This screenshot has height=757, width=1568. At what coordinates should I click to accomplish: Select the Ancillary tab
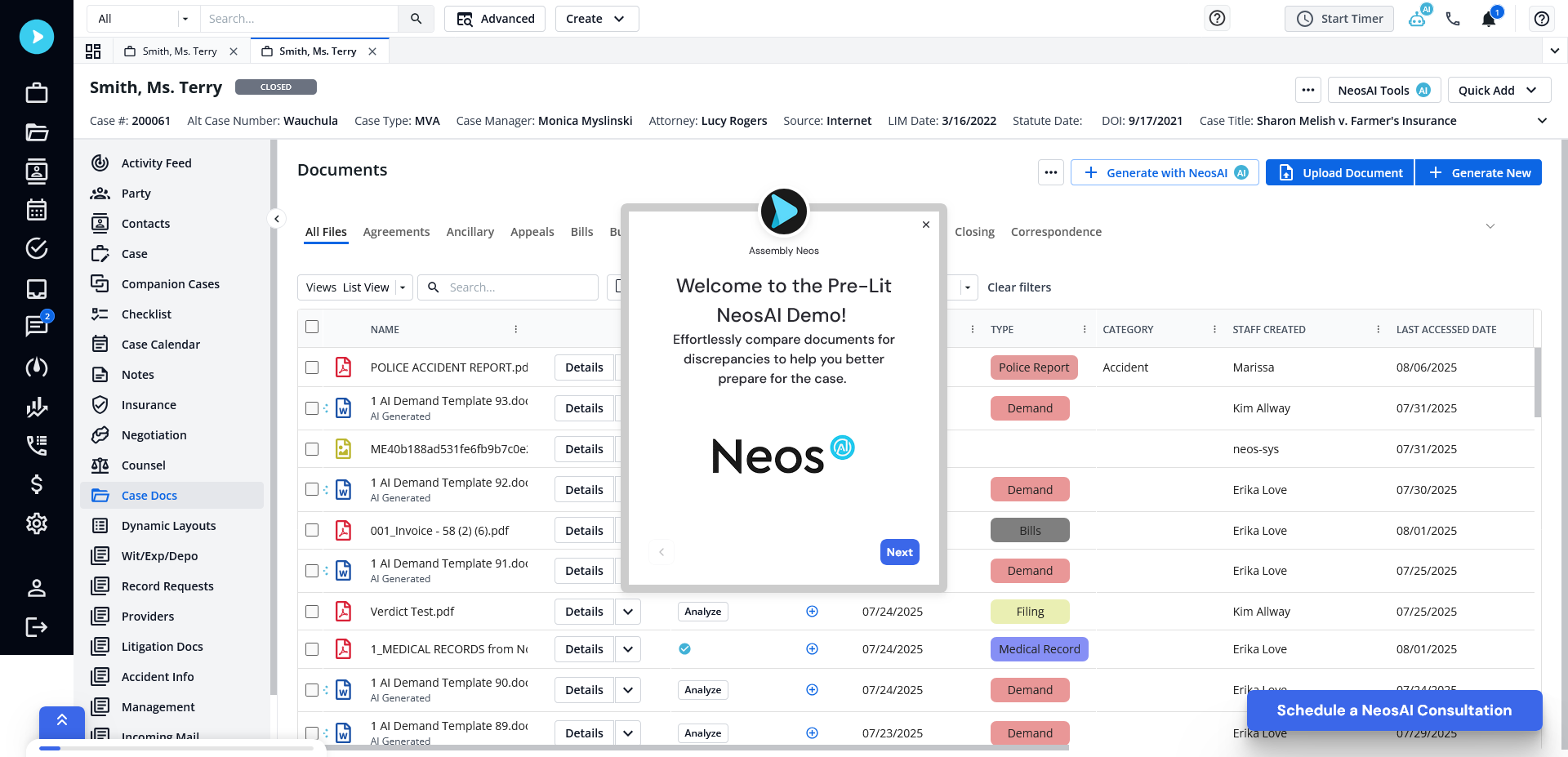[470, 232]
